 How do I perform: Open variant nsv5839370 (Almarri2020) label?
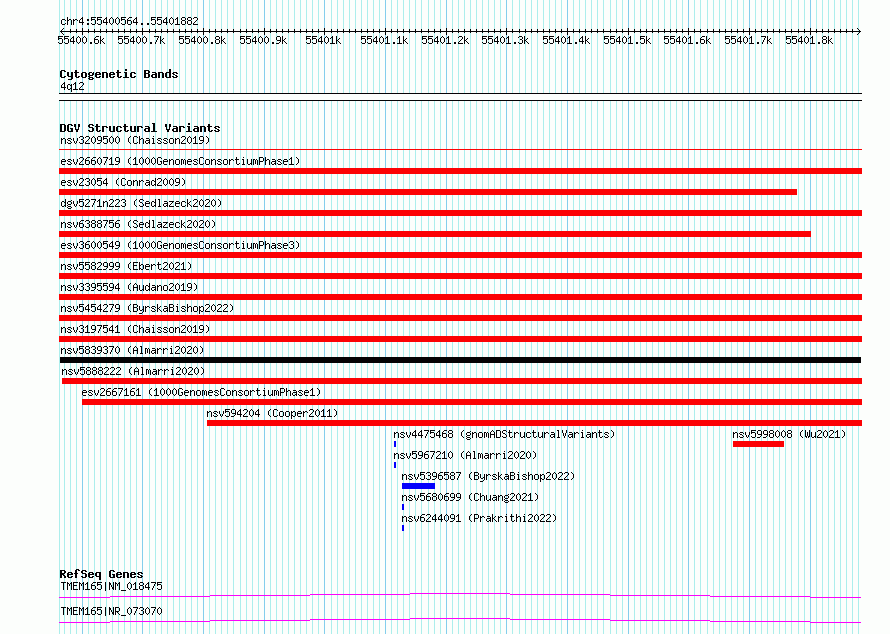pos(132,350)
